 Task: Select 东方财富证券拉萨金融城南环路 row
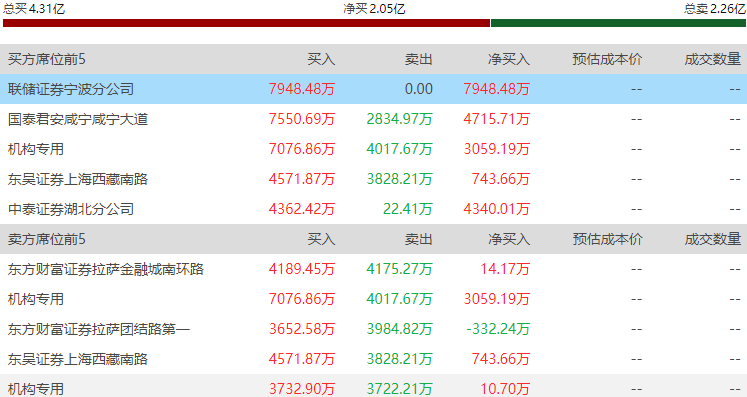point(374,269)
